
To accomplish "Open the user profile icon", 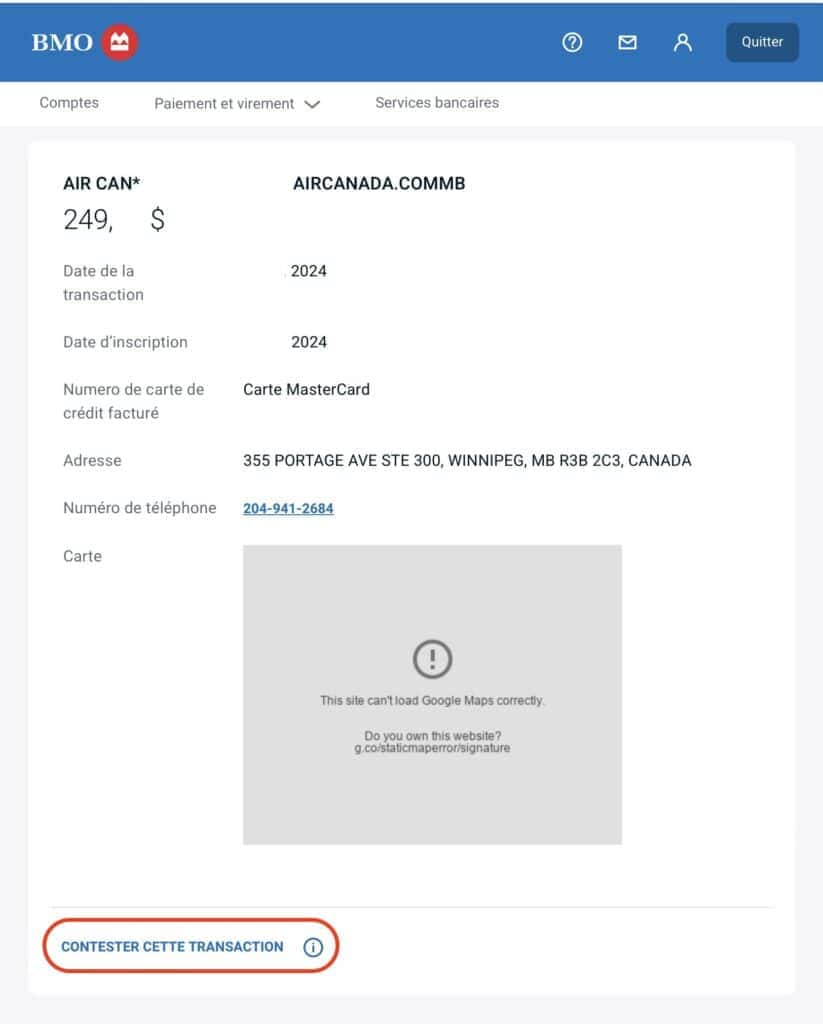I will [x=683, y=43].
